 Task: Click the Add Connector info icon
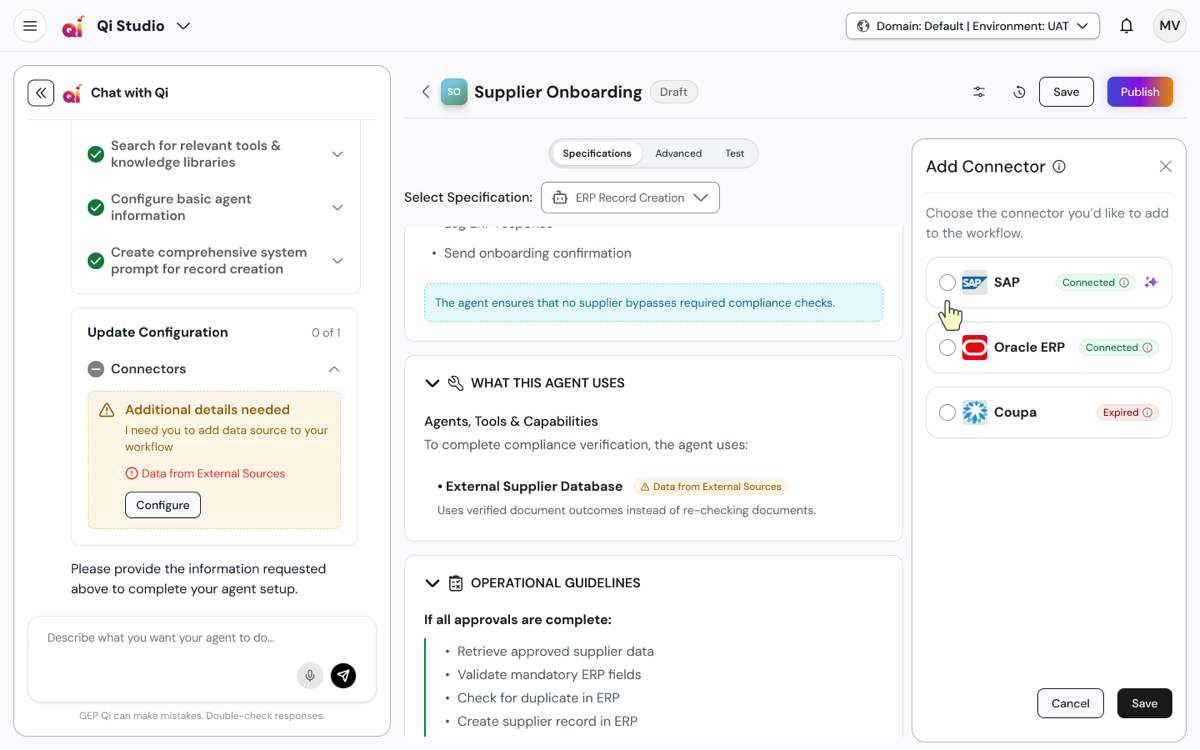[1059, 167]
